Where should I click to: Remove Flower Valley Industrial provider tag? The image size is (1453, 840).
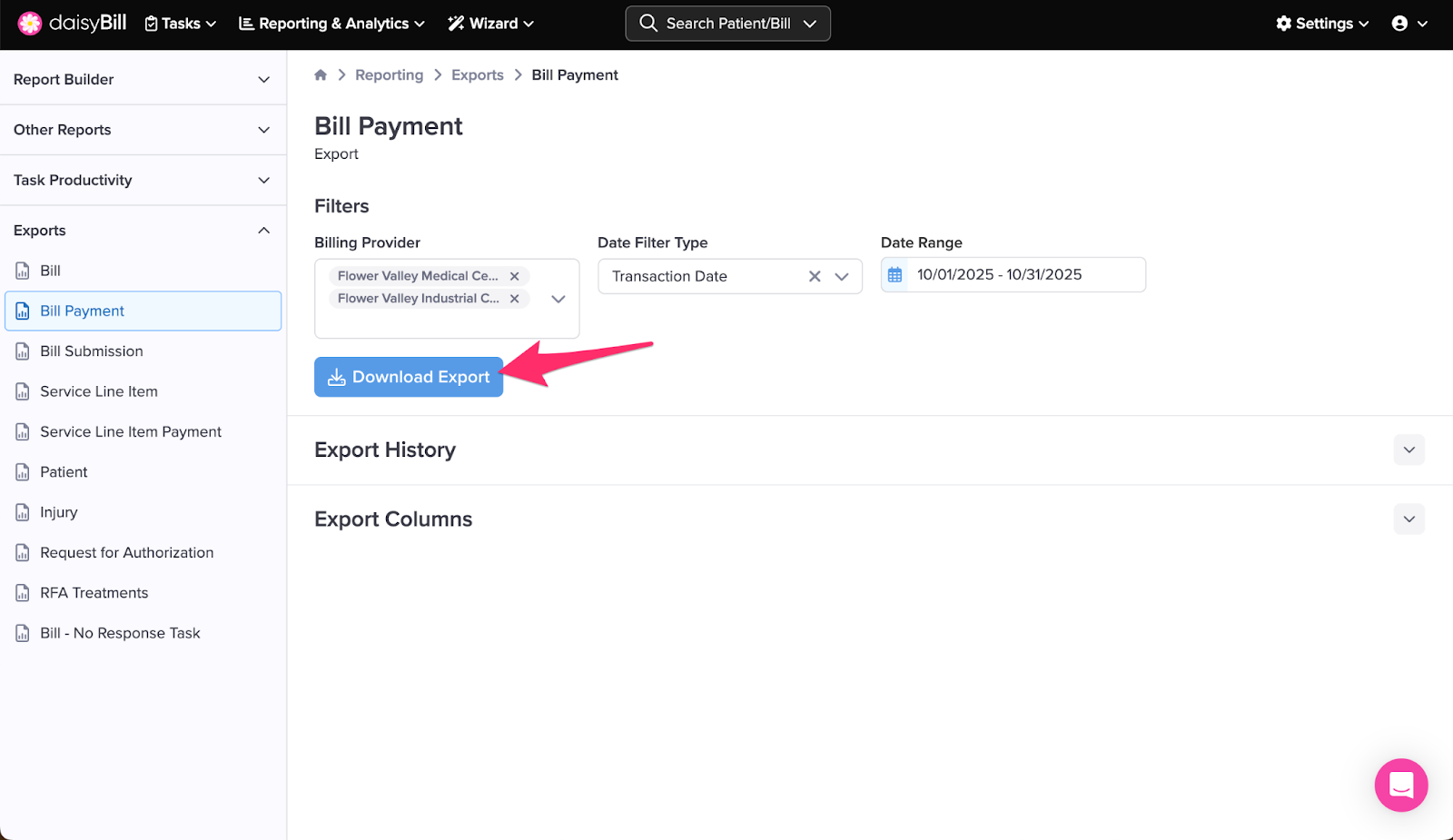tap(514, 299)
